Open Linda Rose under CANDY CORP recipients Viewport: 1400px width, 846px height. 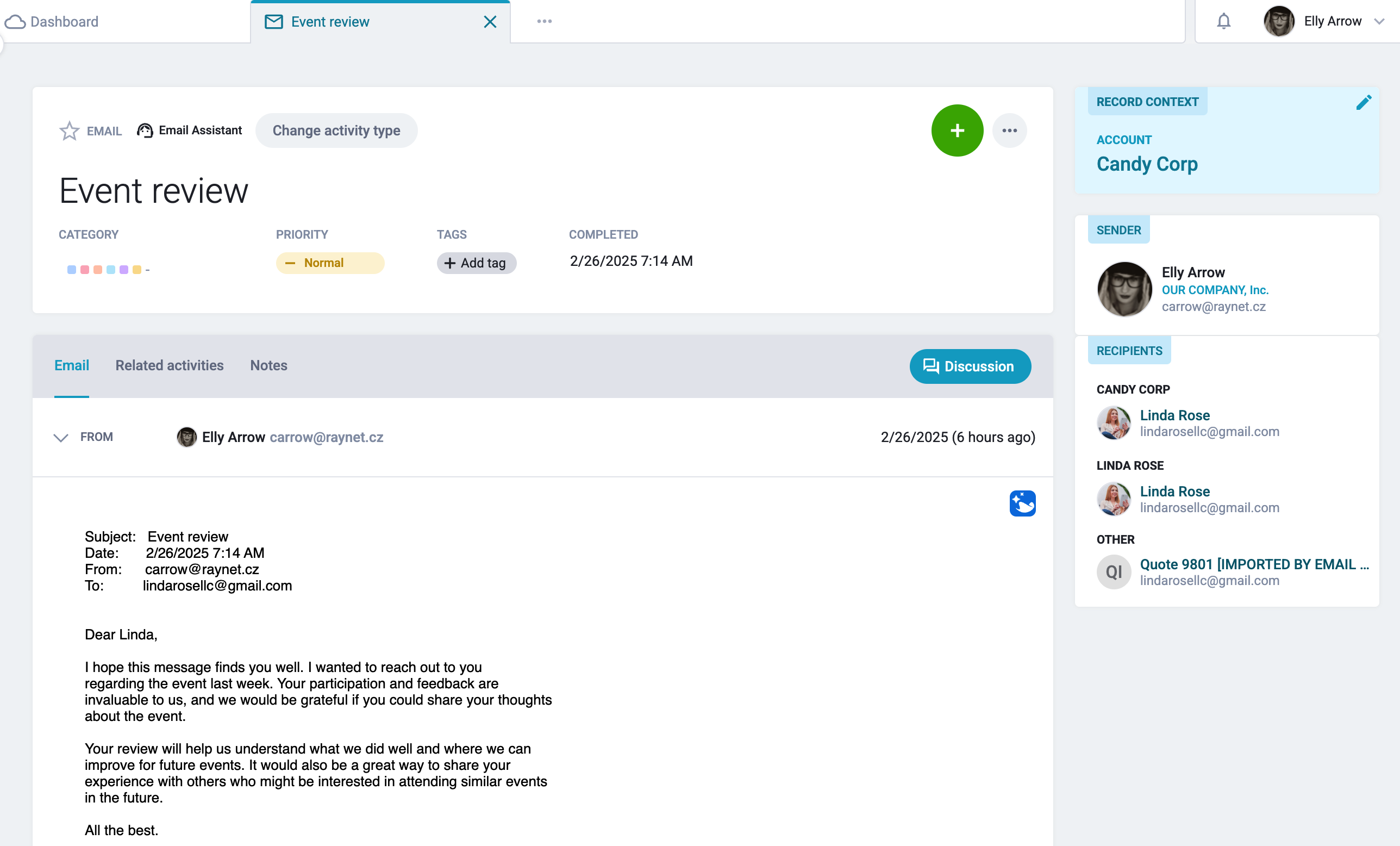tap(1175, 415)
